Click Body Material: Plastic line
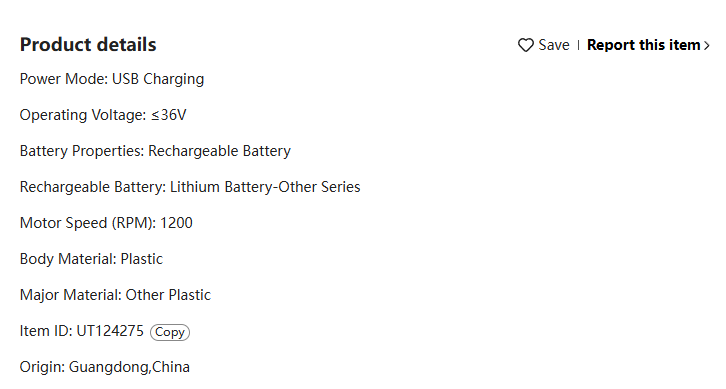 (x=91, y=259)
